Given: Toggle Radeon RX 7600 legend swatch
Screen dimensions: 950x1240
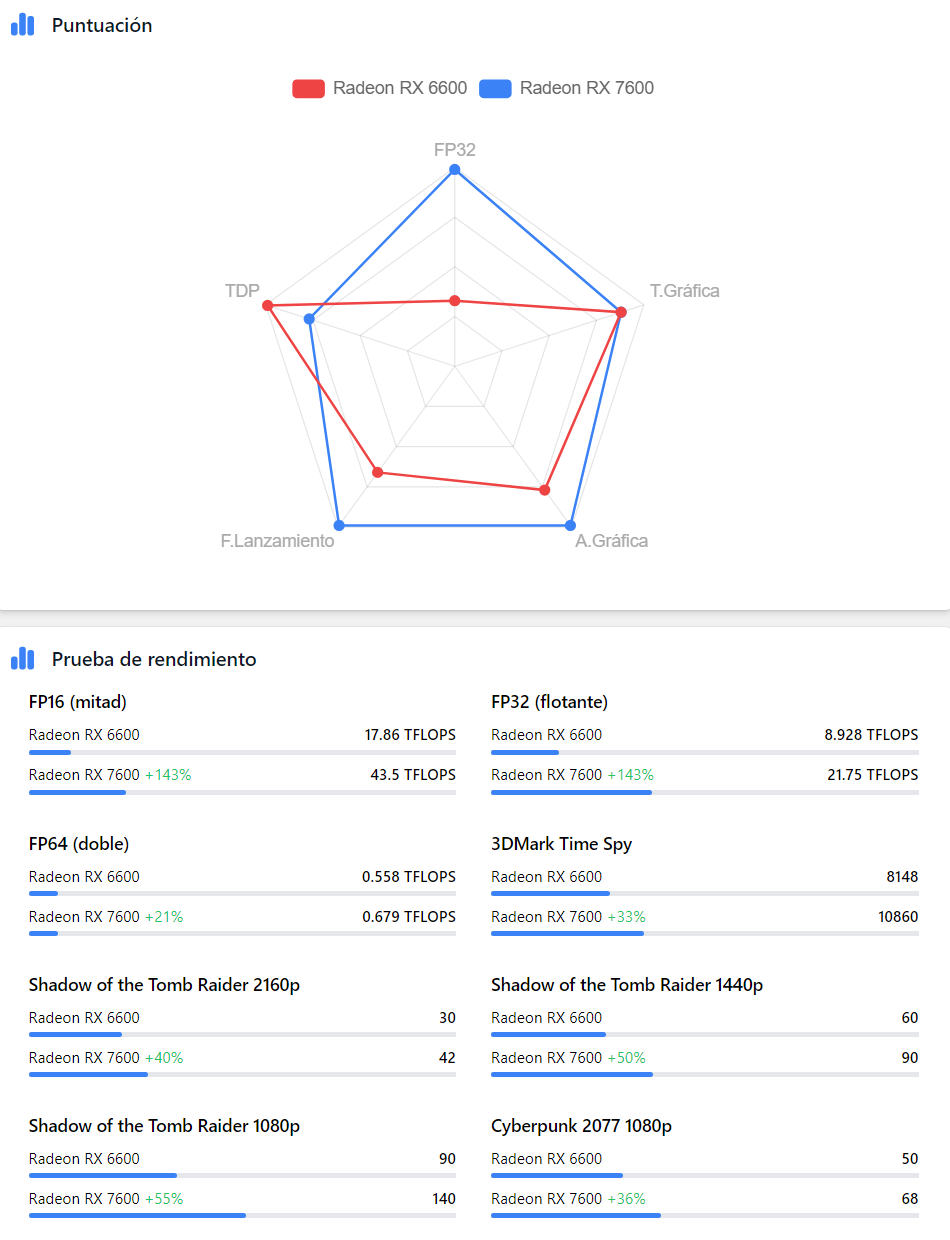Looking at the screenshot, I should [495, 88].
